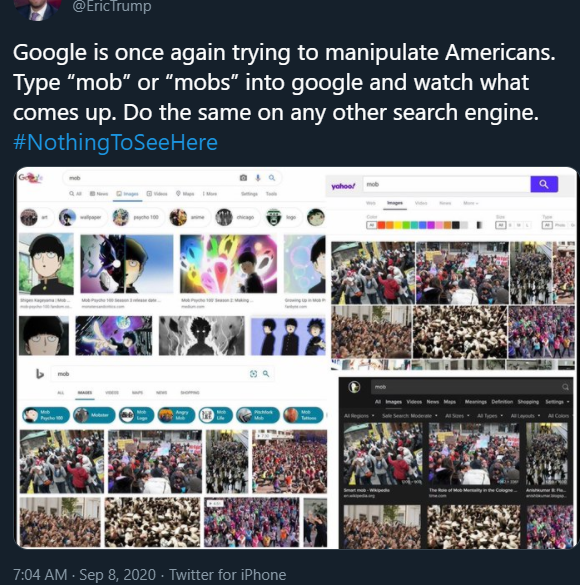Pick the red color in Yahoo filter
The width and height of the screenshot is (580, 585).
(x=381, y=225)
